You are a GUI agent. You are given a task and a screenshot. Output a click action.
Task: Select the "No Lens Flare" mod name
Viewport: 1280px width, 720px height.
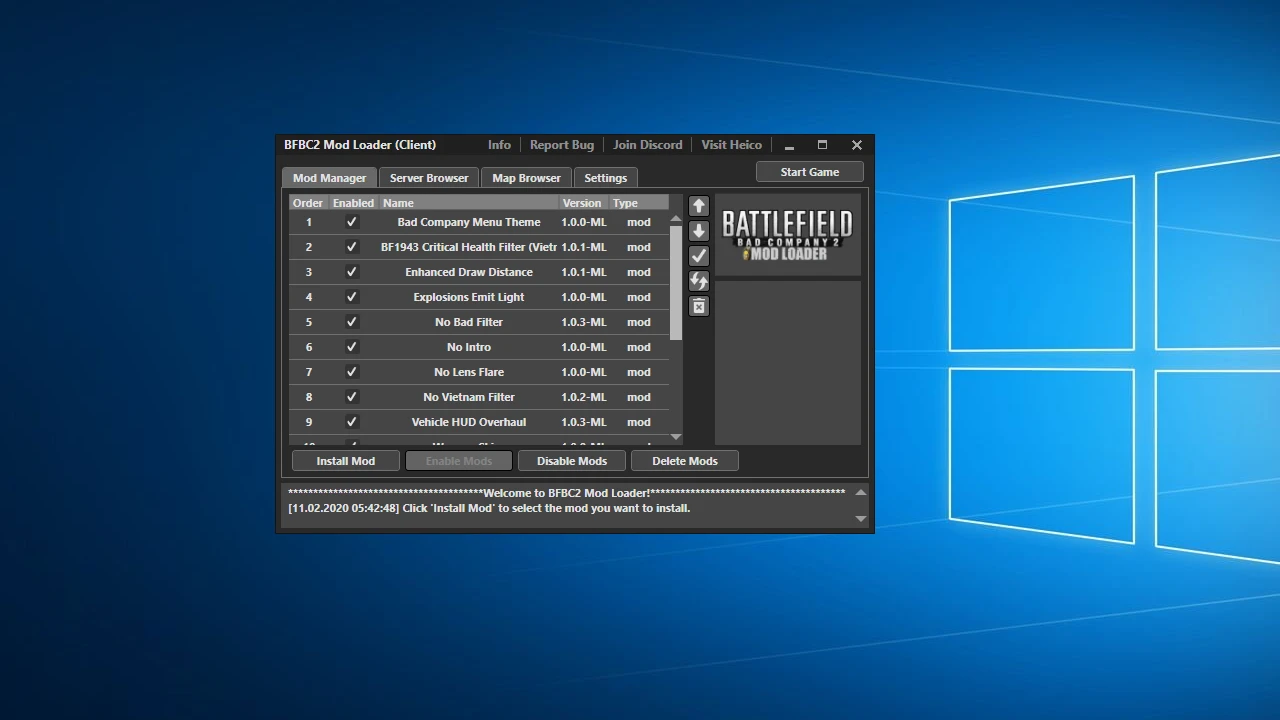coord(469,372)
